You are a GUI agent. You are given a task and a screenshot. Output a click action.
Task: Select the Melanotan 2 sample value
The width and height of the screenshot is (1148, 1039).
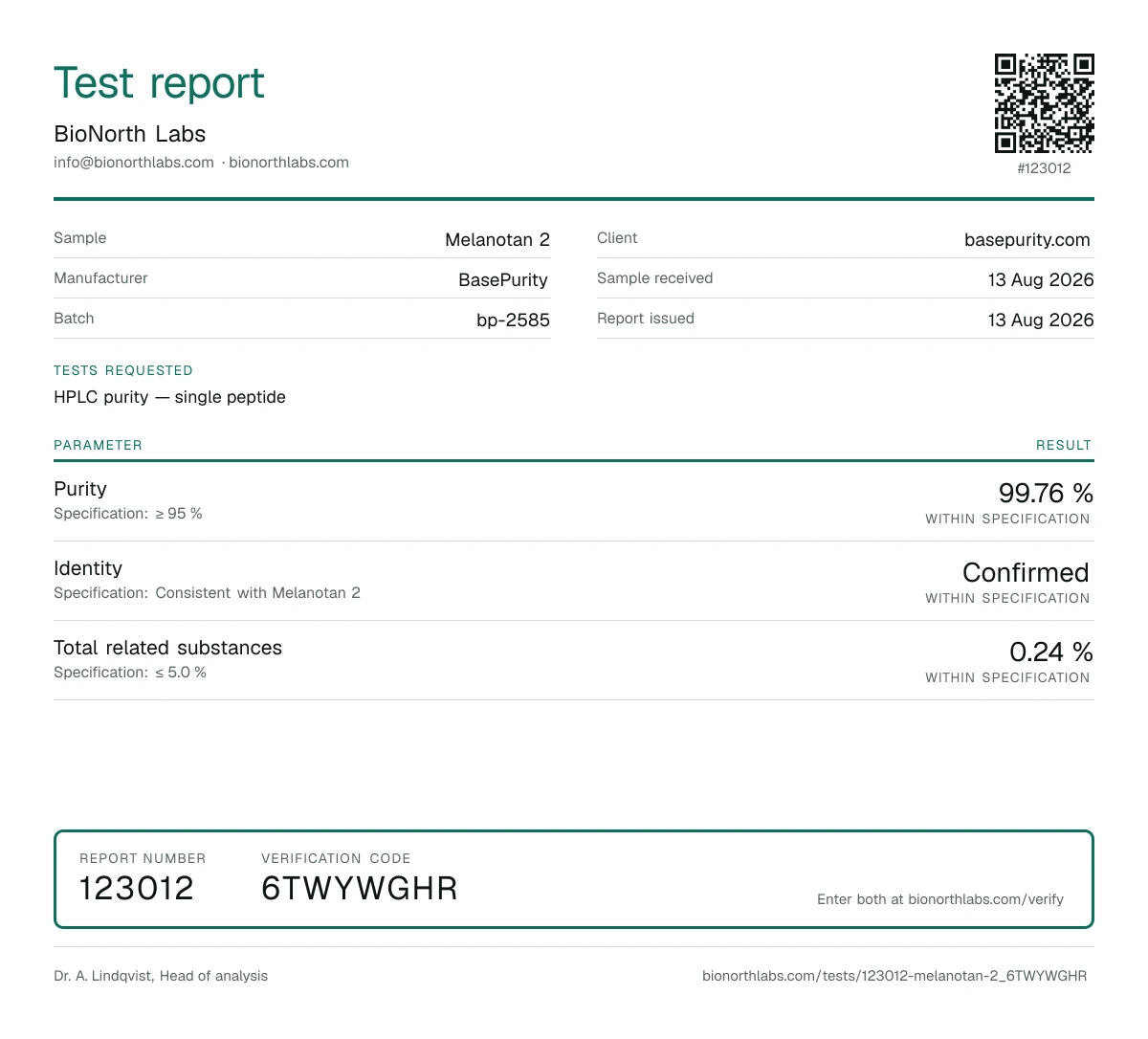point(497,240)
